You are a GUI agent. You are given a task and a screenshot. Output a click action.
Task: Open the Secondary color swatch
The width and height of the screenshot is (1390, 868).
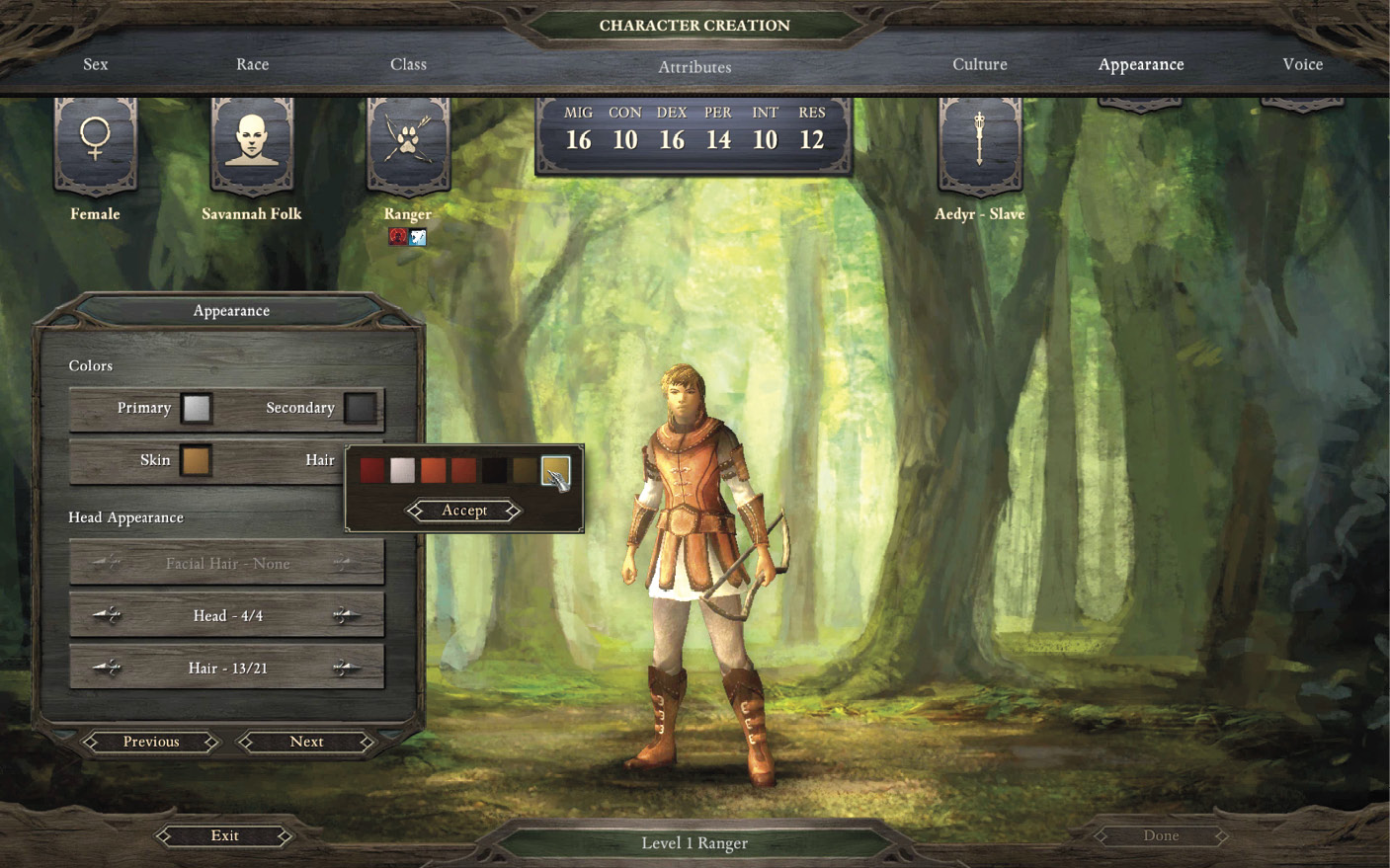(361, 408)
